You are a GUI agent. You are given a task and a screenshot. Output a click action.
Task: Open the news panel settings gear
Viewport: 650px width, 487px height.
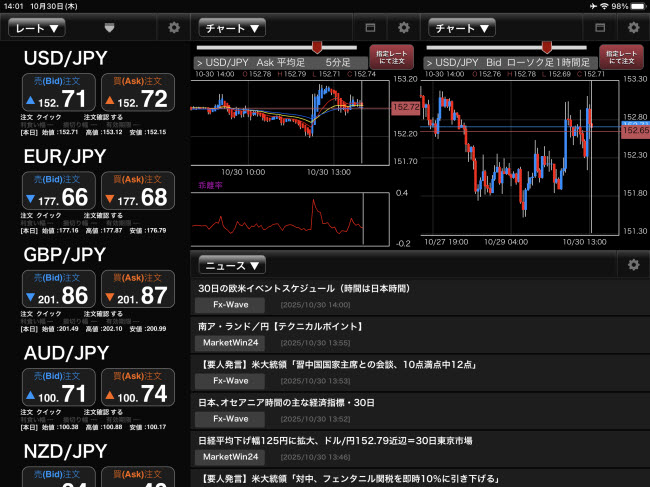(633, 265)
